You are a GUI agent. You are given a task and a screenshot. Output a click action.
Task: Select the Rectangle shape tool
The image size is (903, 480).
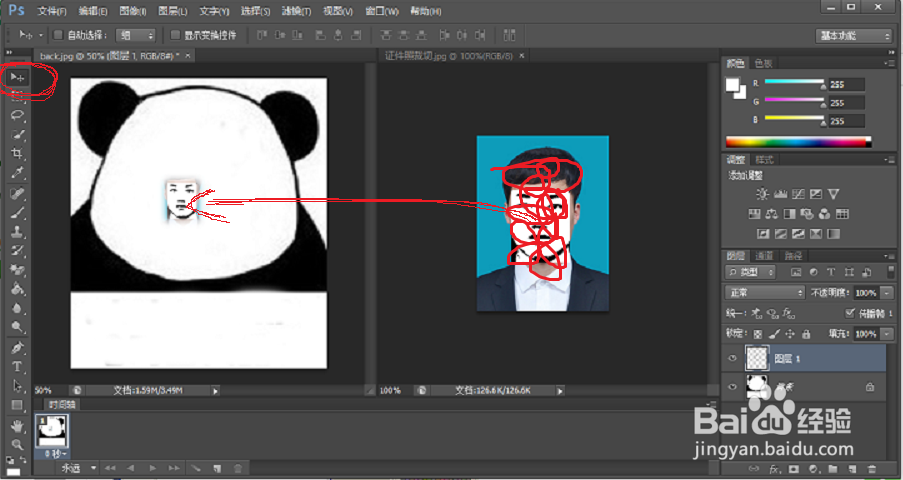tap(17, 405)
